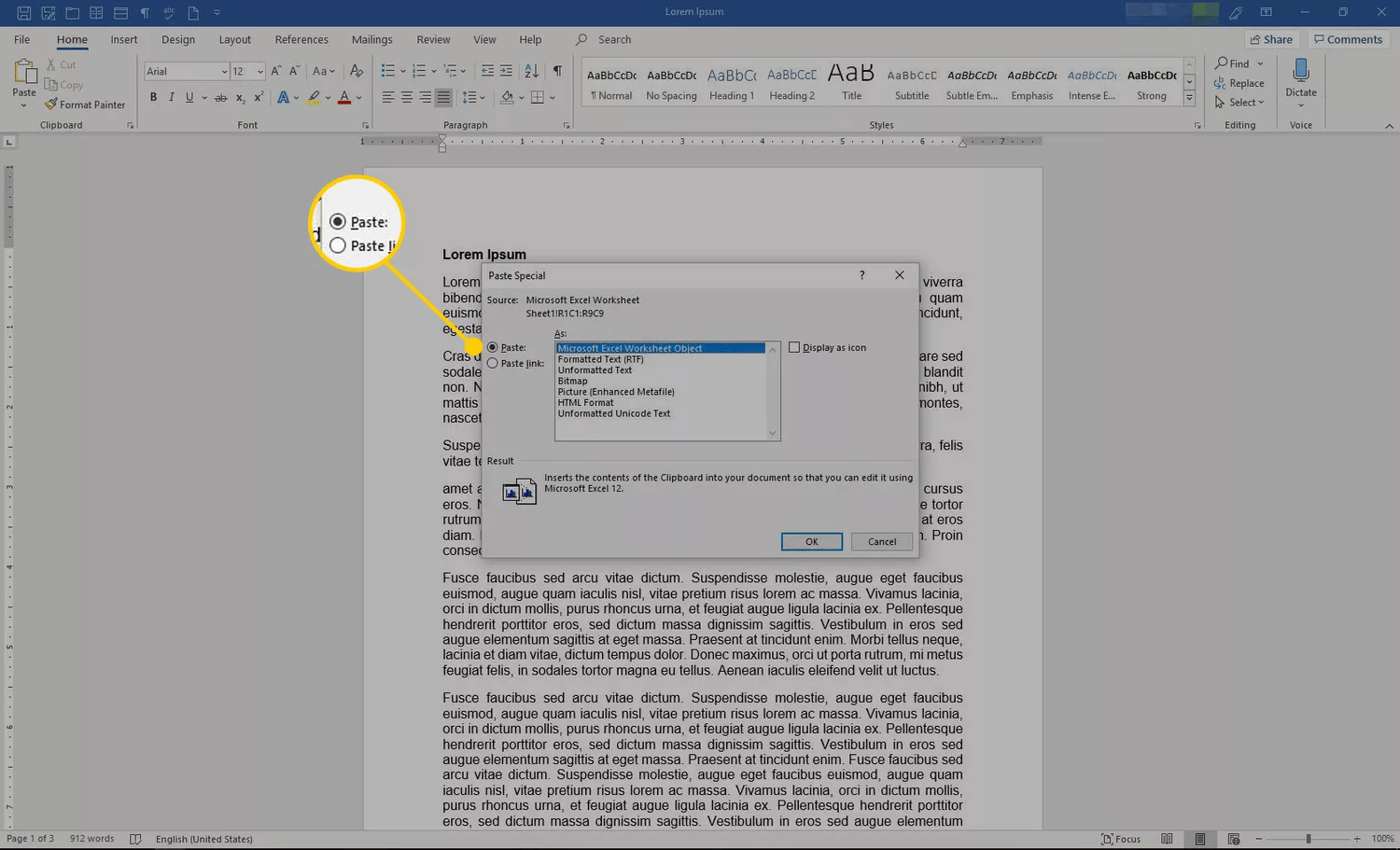This screenshot has height=850, width=1400.
Task: Switch to the Insert tab
Action: click(123, 39)
